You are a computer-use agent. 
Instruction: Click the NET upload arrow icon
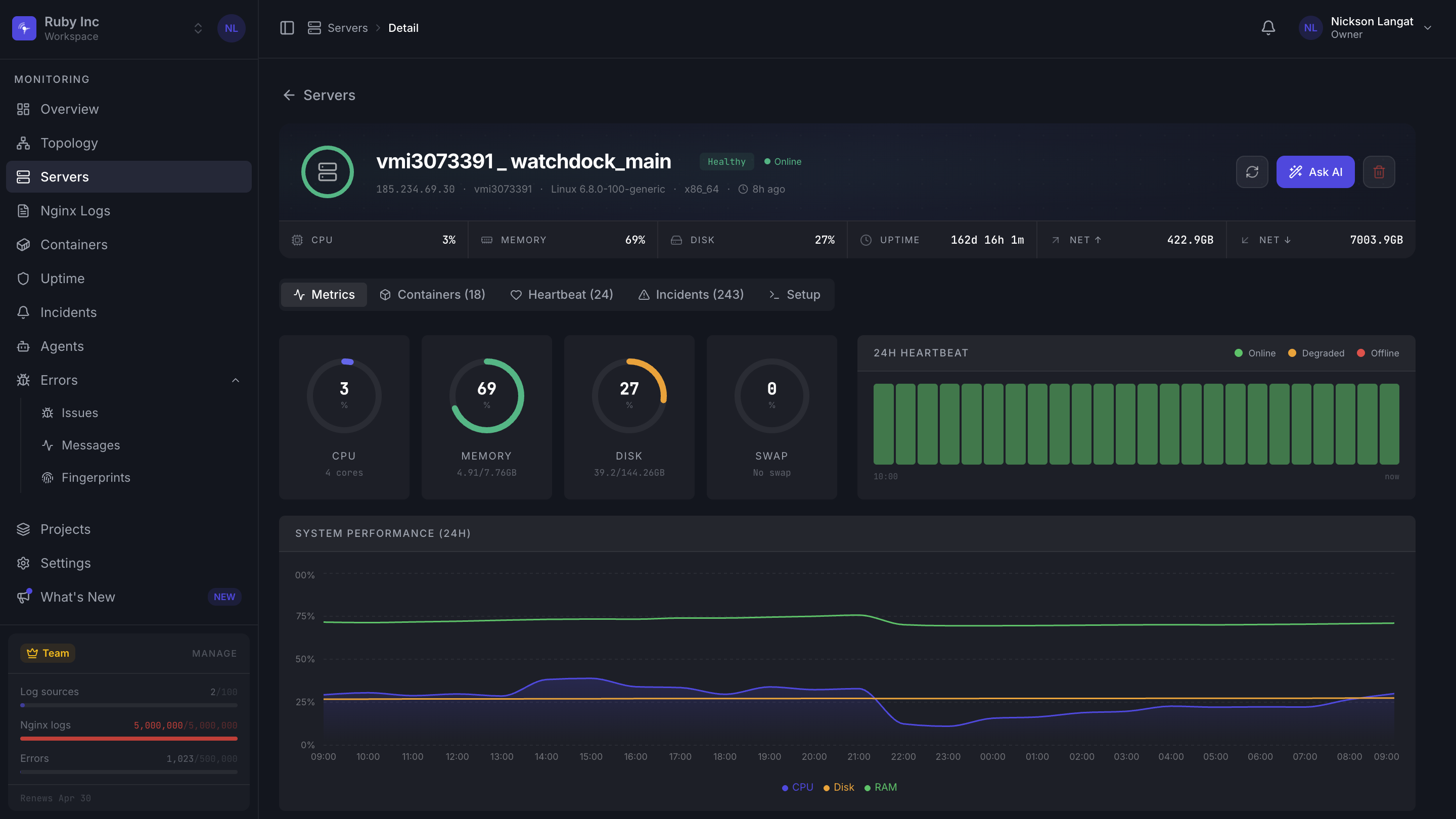(1055, 240)
